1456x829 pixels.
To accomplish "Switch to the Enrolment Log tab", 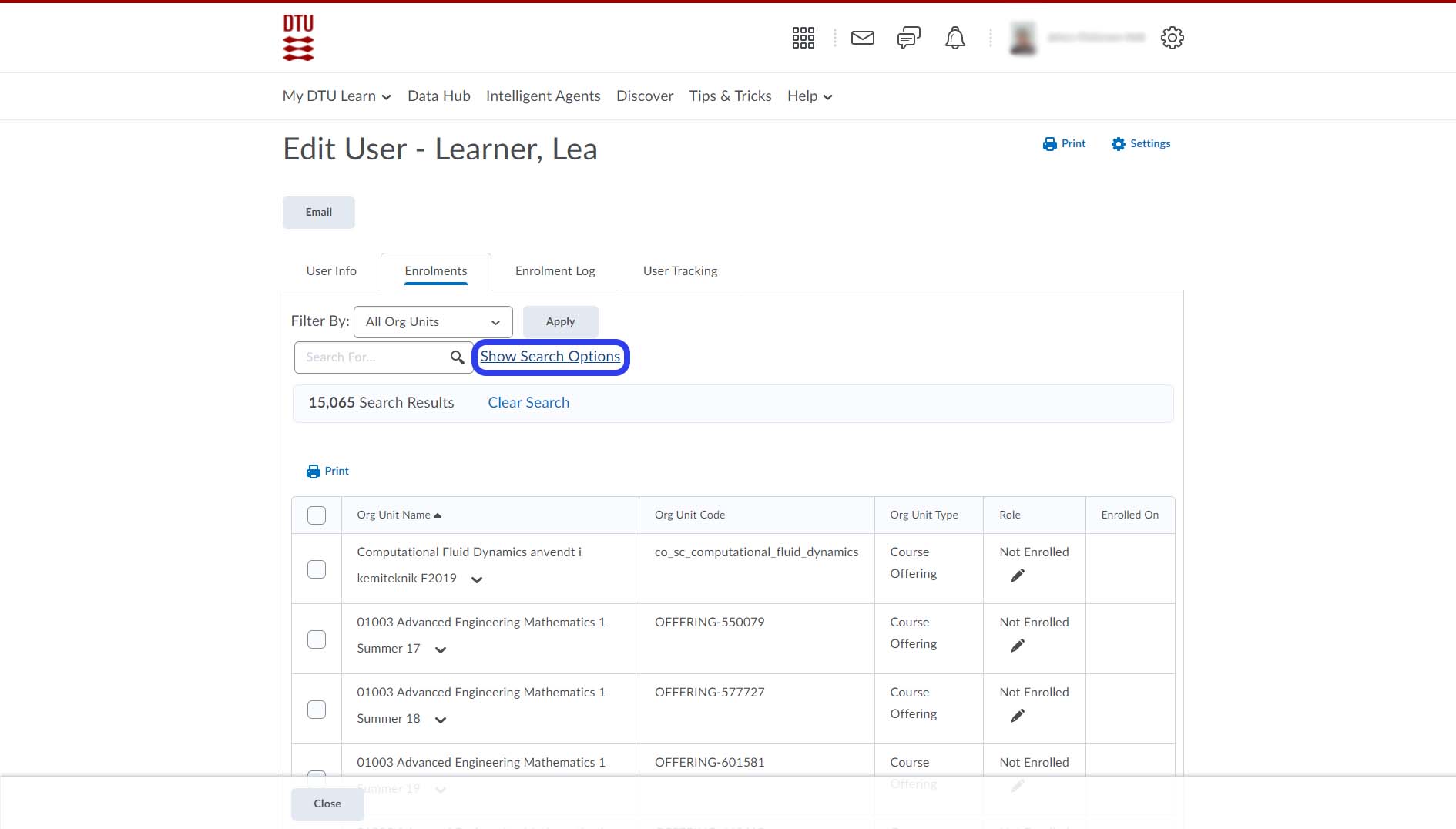I will [555, 271].
